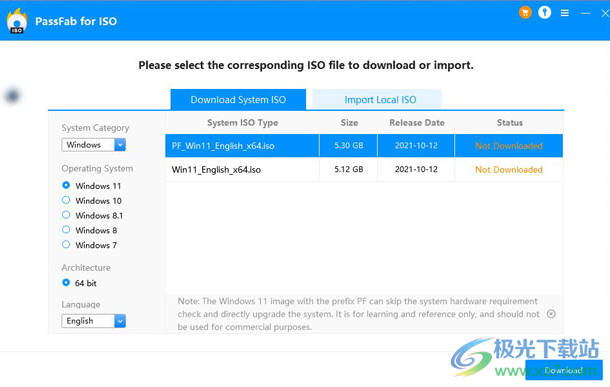The width and height of the screenshot is (610, 387).
Task: Select the Win11_English_x64.iso row
Action: 364,169
